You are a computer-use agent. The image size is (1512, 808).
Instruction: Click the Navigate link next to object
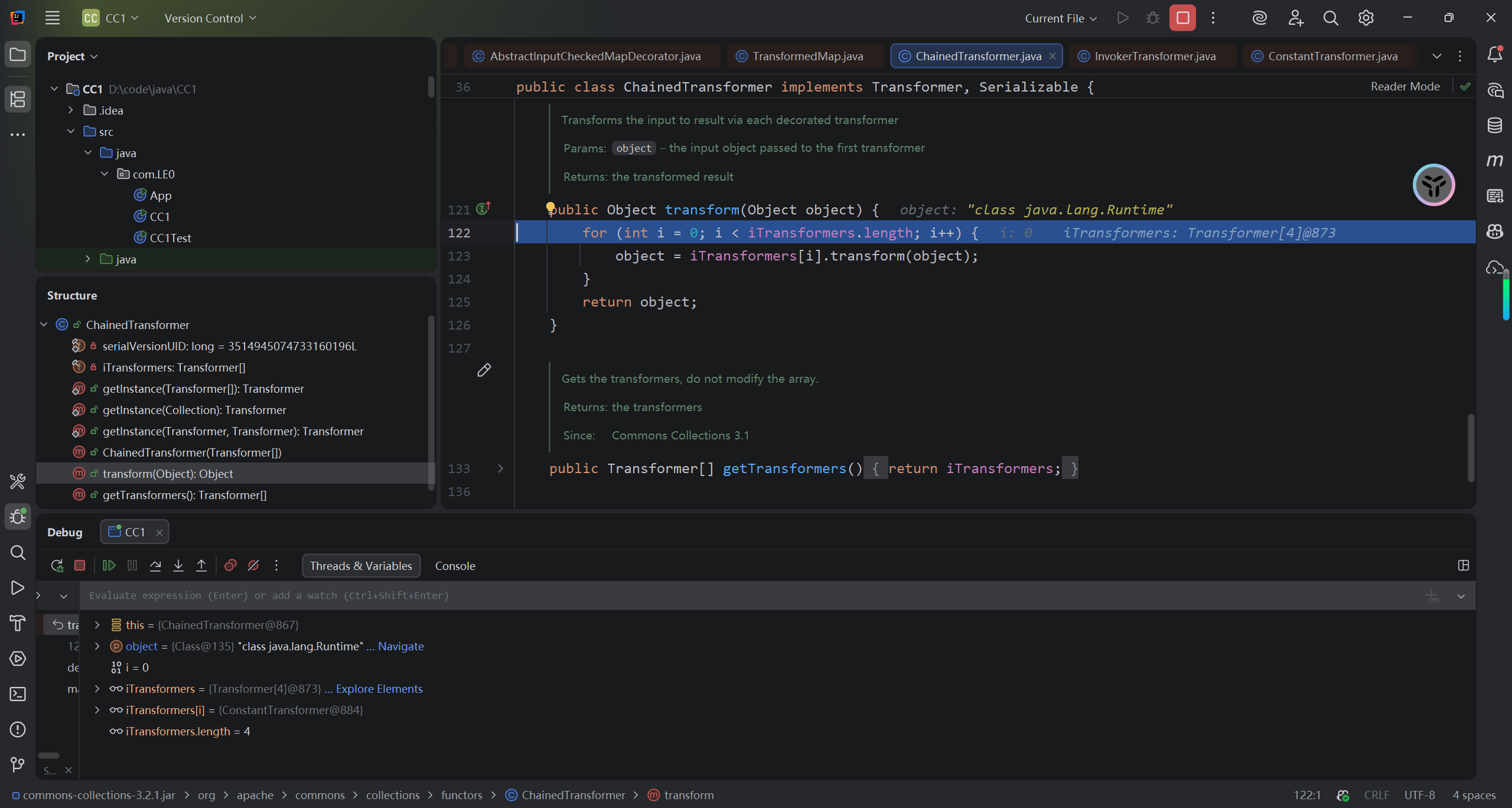400,646
